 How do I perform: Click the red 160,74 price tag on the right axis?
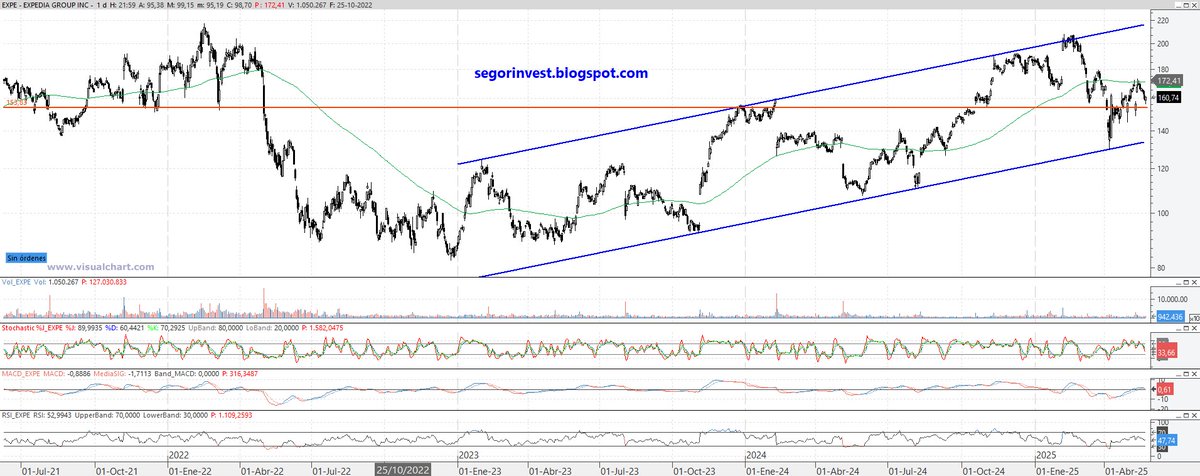coord(1169,97)
